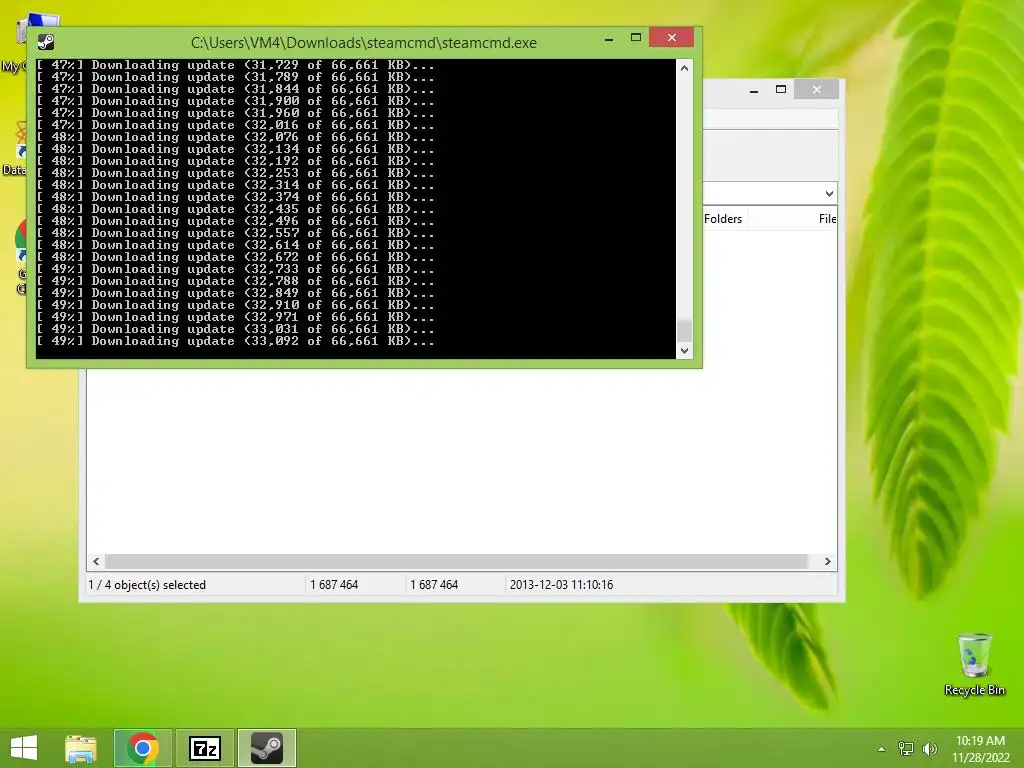
Task: Switch to 7-Zip on the taskbar
Action: click(x=205, y=748)
